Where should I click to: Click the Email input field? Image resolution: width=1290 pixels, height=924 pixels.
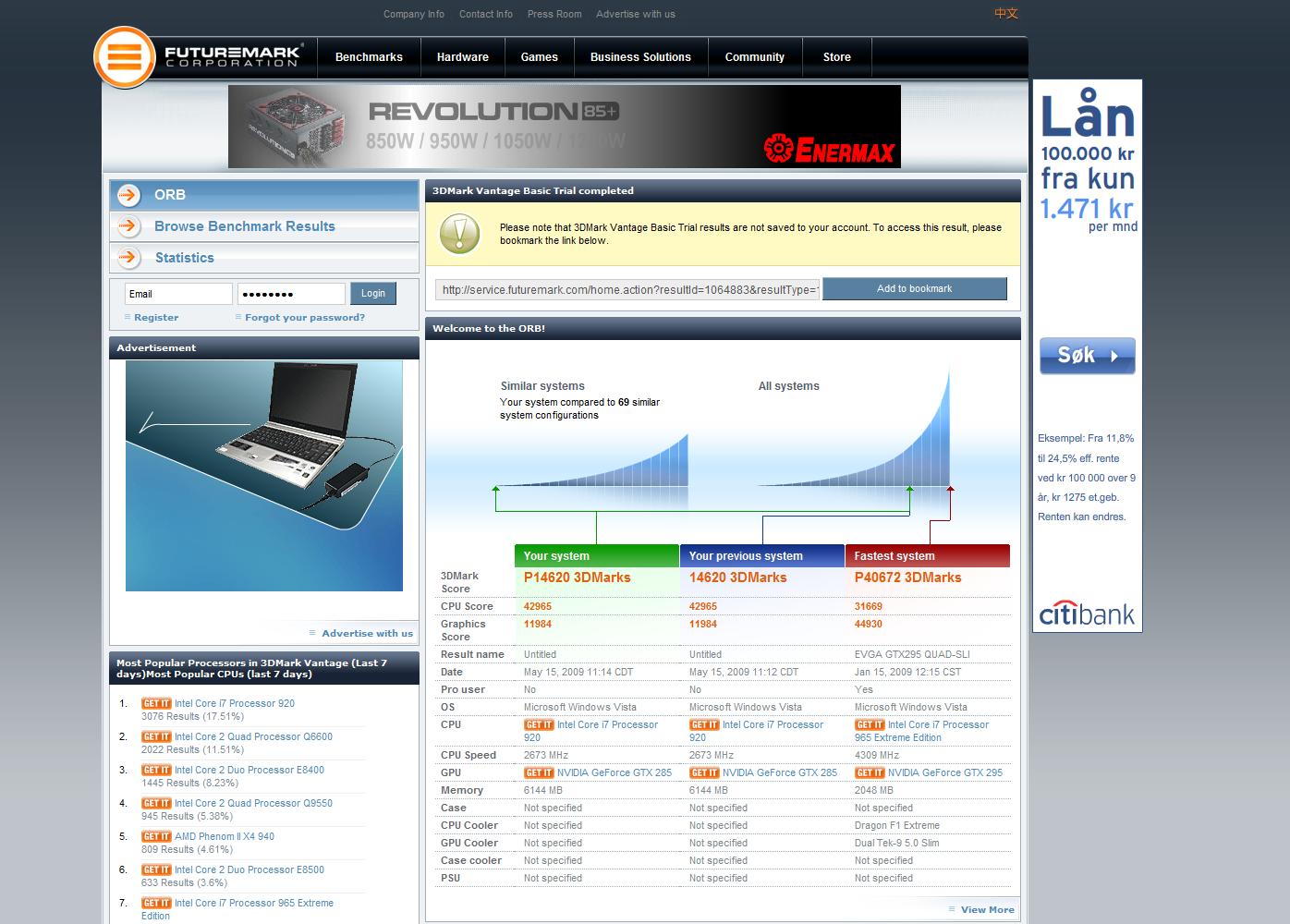(x=178, y=294)
